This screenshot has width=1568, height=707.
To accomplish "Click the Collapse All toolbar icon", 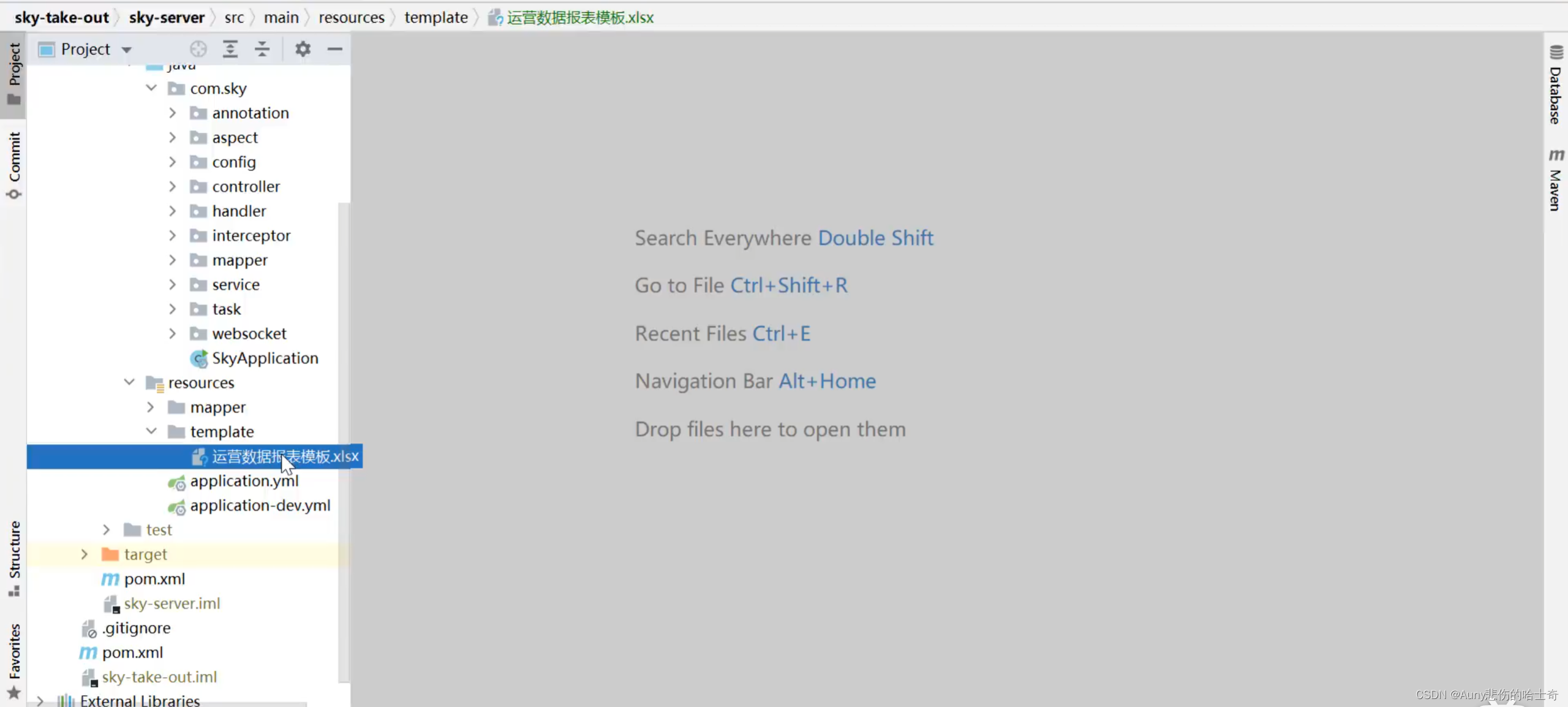I will 262,49.
